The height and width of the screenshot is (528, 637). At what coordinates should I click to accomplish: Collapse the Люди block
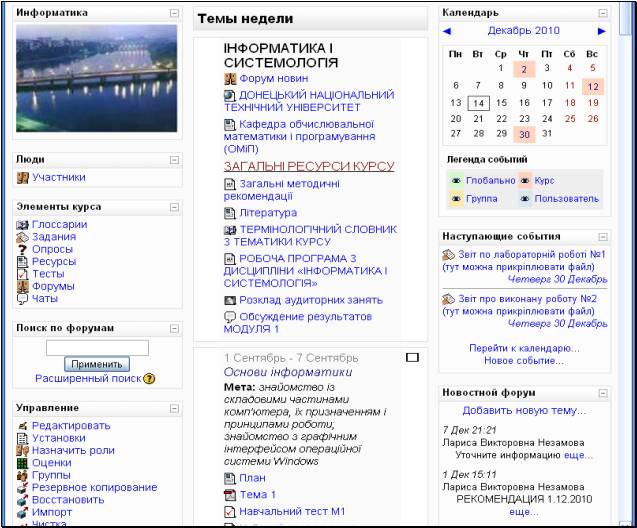pos(174,159)
